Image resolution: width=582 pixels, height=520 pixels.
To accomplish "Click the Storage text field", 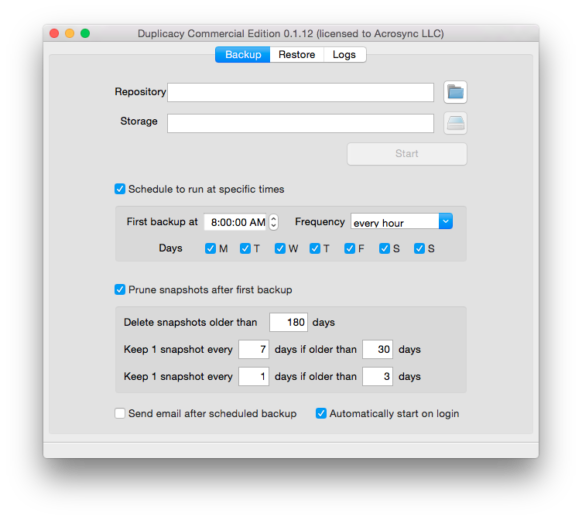I will 300,123.
